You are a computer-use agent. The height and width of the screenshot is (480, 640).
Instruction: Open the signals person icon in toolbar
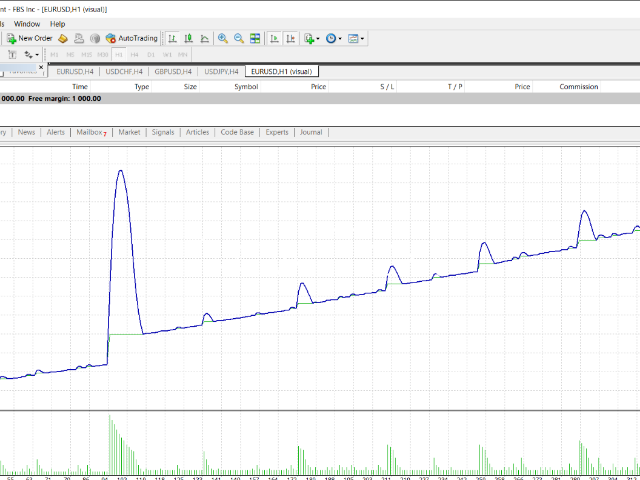click(x=79, y=38)
